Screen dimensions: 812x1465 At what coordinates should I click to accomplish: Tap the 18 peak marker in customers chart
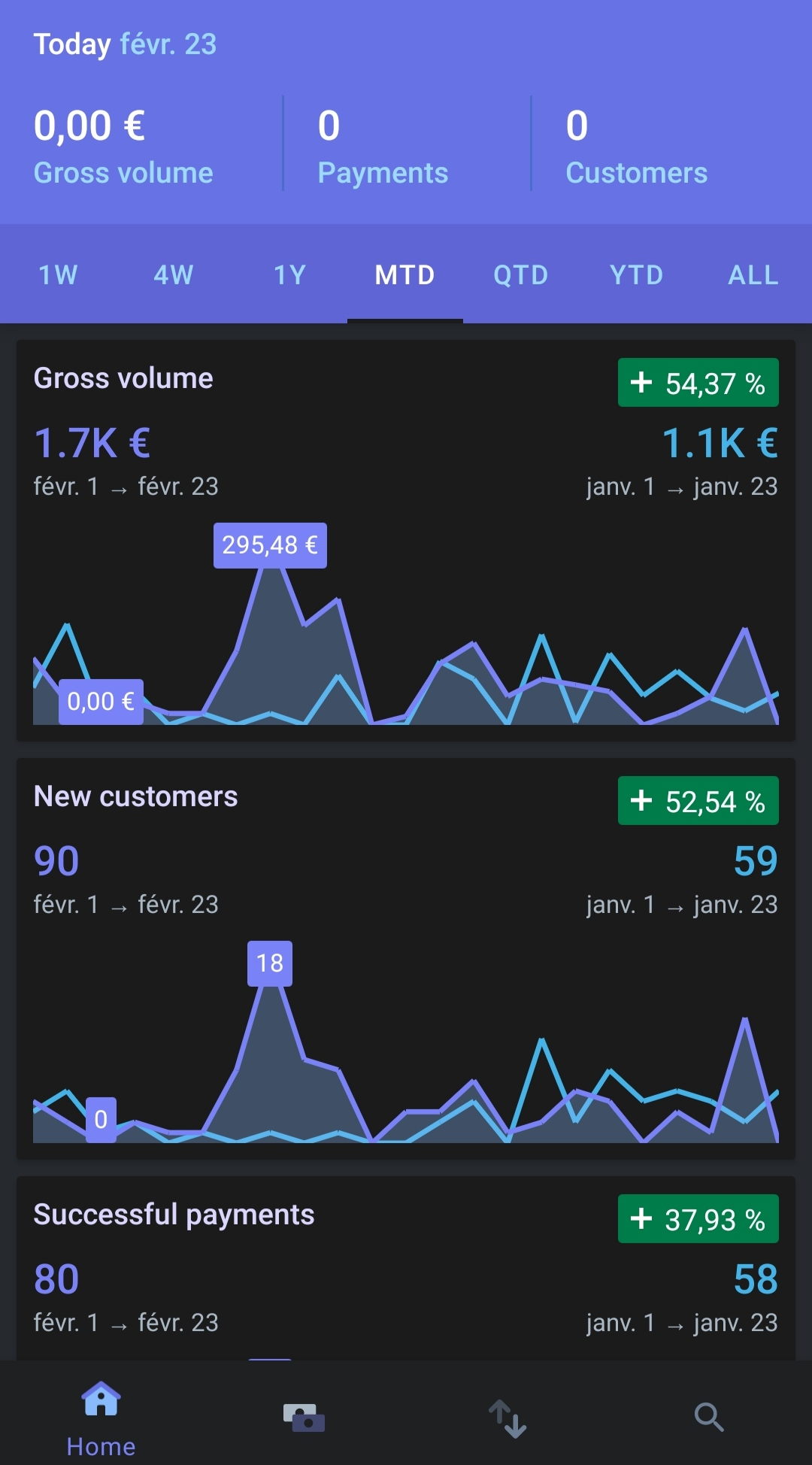click(x=270, y=963)
